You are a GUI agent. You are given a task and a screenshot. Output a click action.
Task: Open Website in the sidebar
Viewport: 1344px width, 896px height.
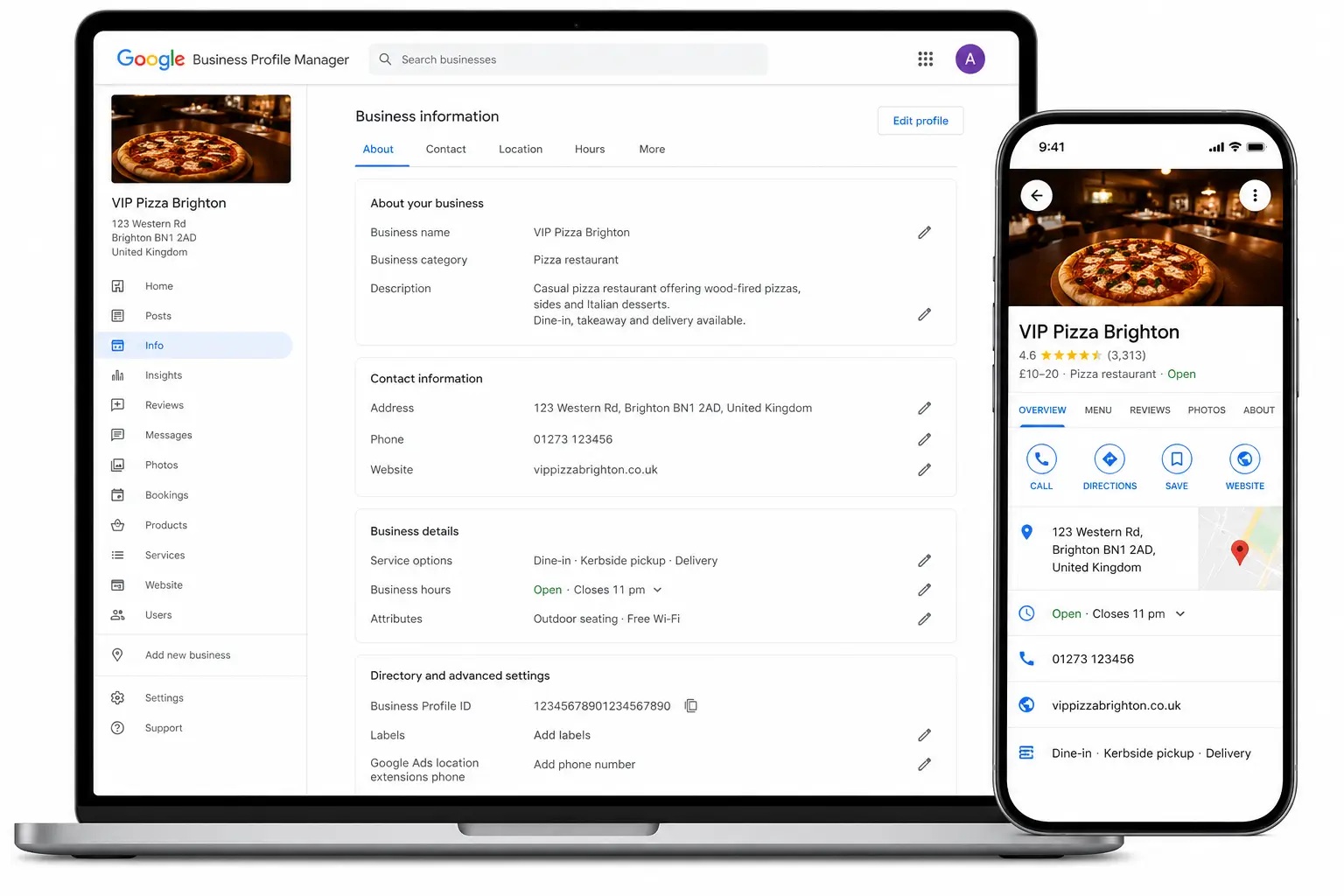click(x=193, y=585)
